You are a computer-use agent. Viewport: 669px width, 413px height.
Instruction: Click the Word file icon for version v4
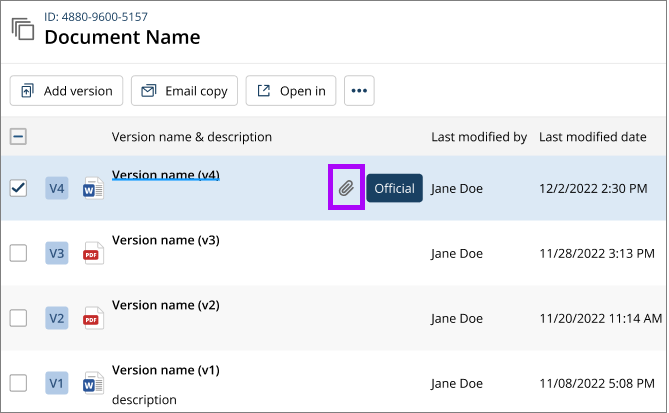point(93,188)
